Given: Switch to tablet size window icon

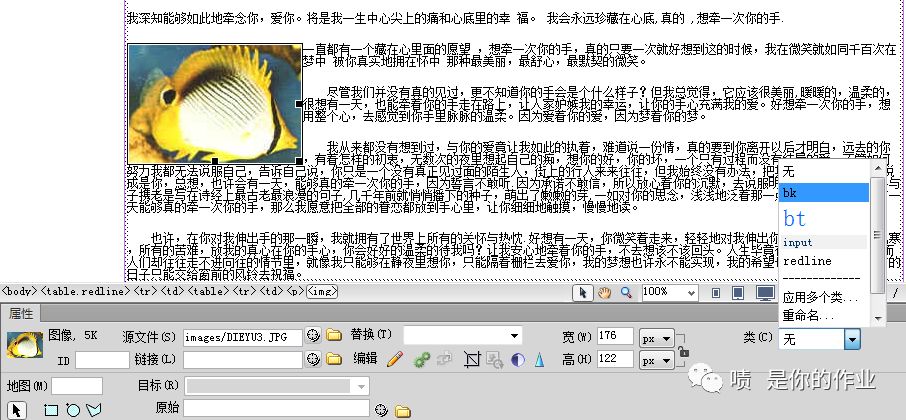Looking at the screenshot, I should coord(738,293).
